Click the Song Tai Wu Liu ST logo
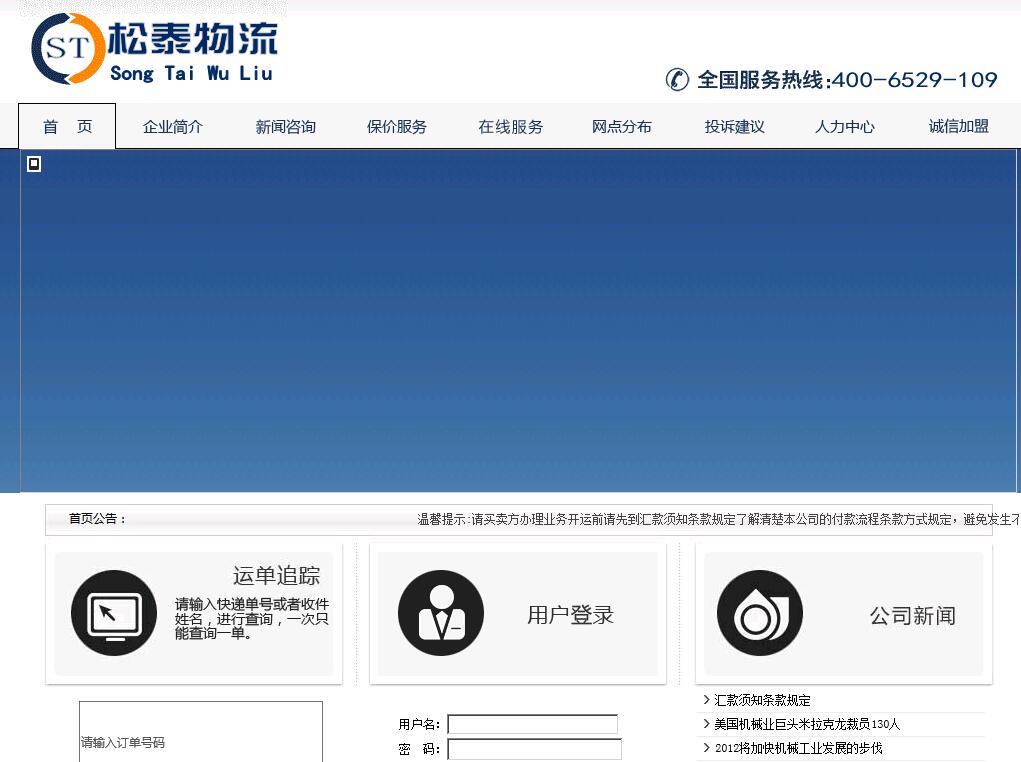Viewport: 1021px width, 762px height. pyautogui.click(x=153, y=49)
